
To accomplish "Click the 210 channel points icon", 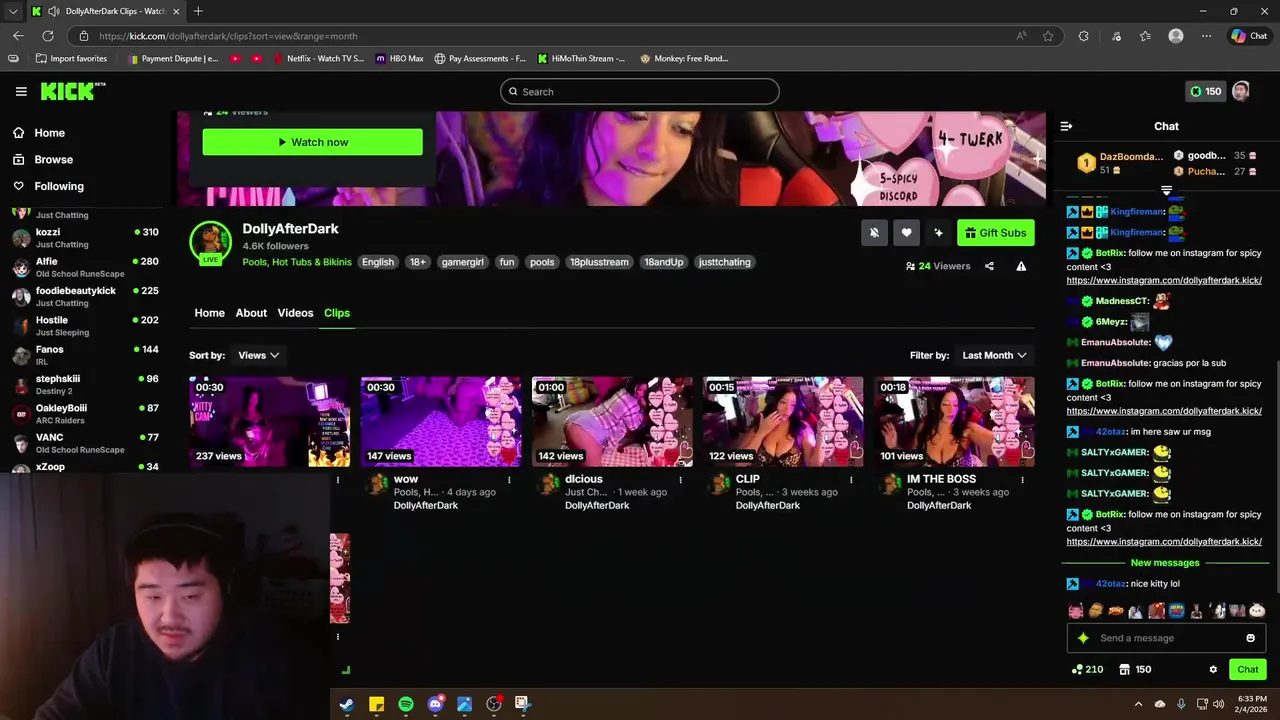I will (x=1086, y=670).
